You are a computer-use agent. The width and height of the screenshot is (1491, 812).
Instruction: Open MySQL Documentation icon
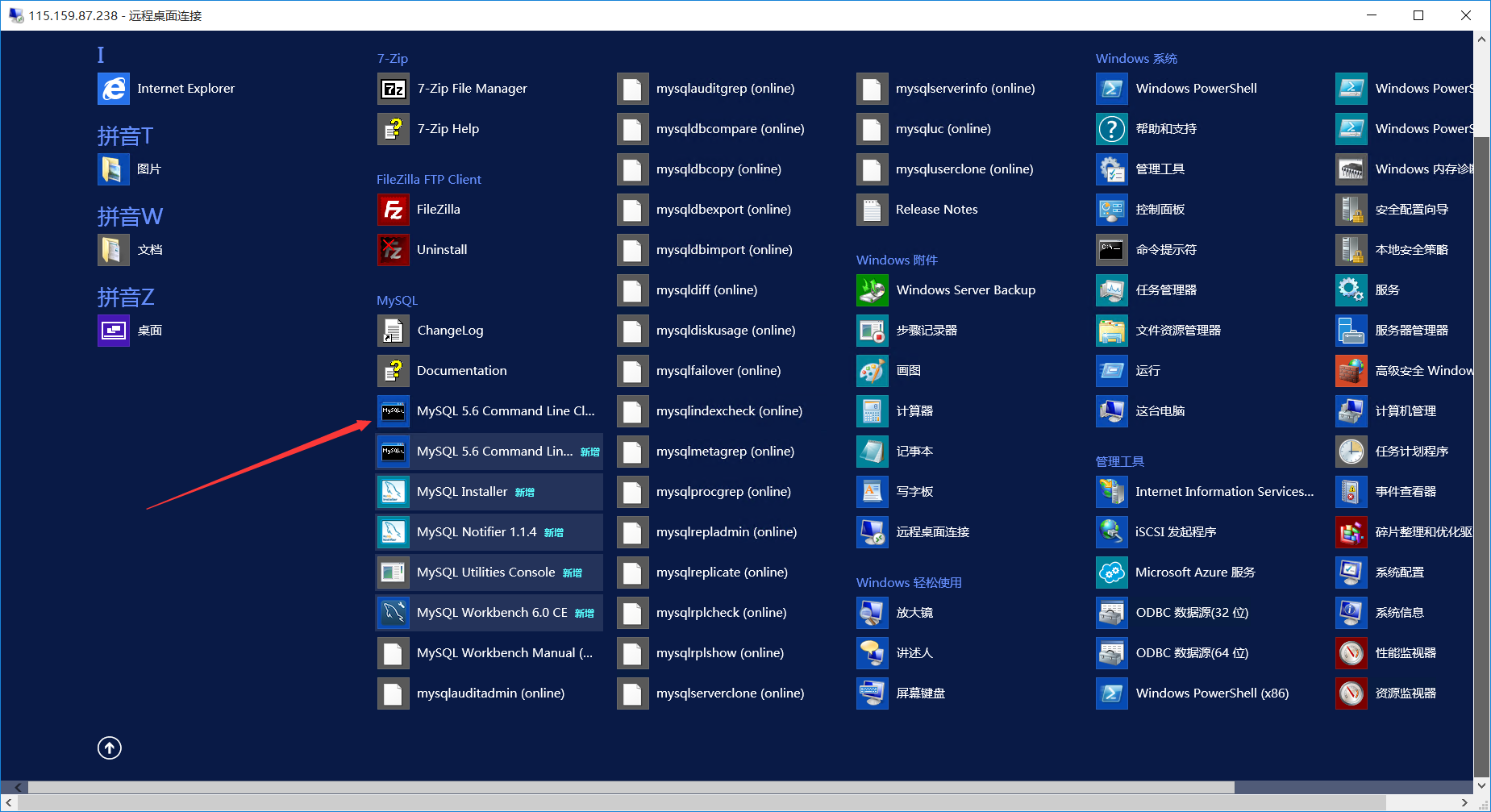(x=394, y=371)
